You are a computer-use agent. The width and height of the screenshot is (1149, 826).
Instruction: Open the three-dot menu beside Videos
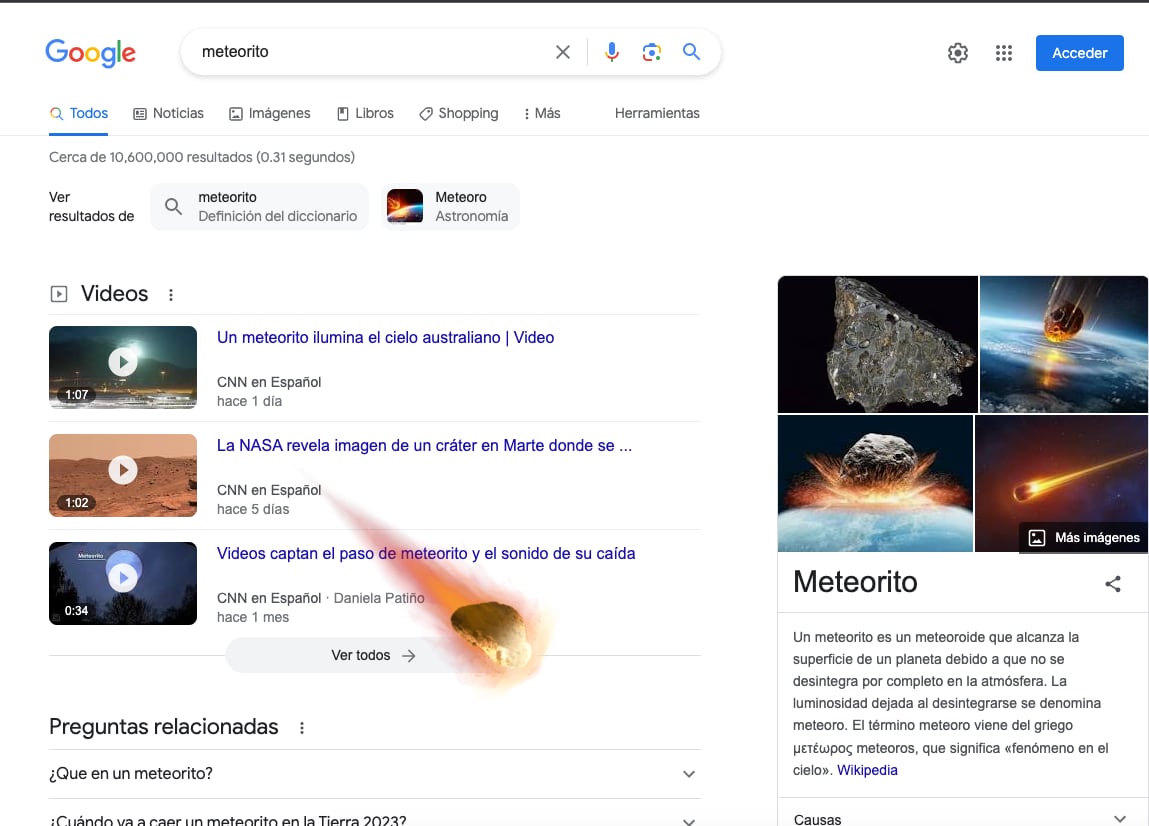pos(171,293)
